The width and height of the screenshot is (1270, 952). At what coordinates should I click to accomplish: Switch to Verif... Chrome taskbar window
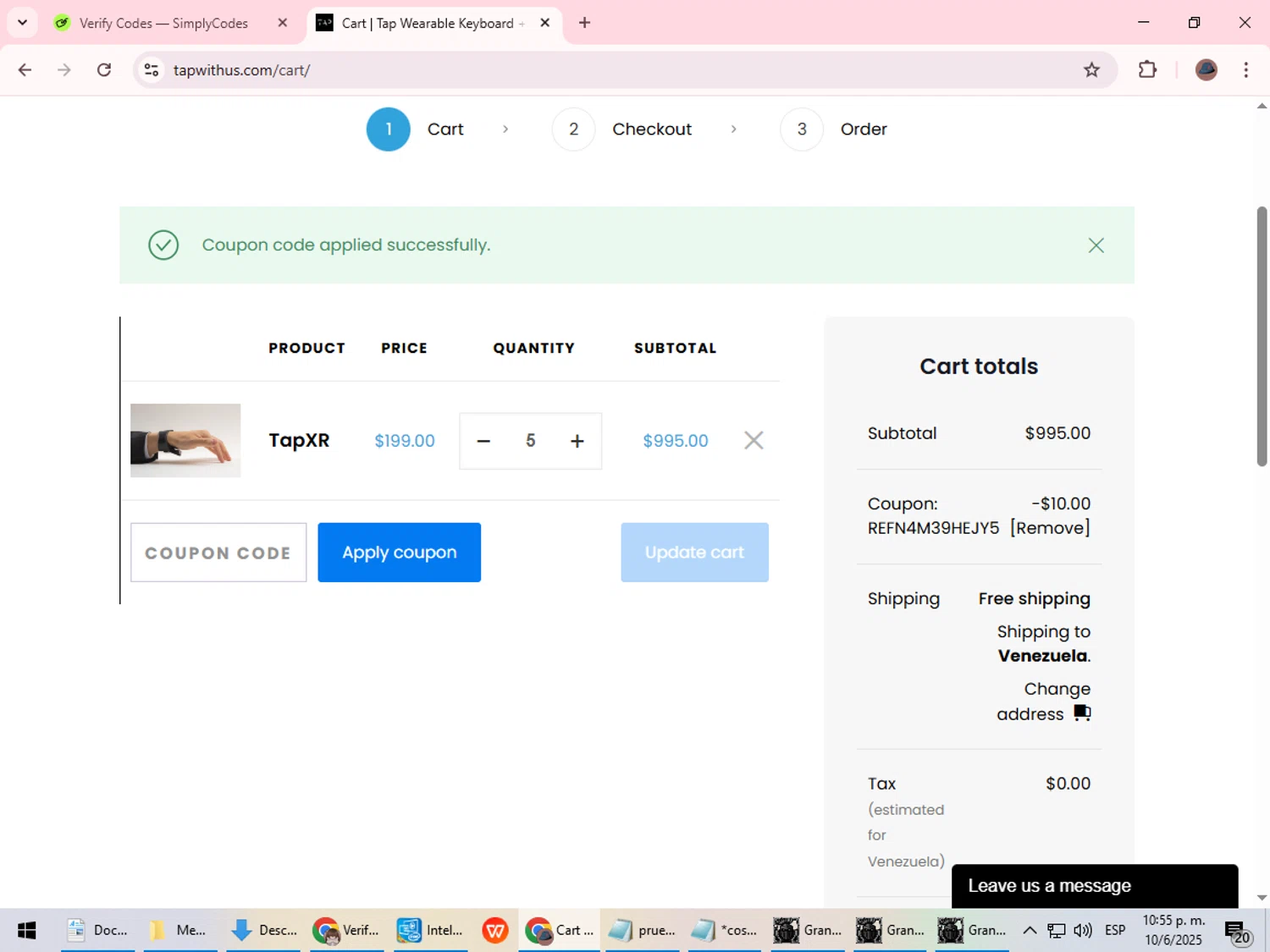[x=345, y=931]
